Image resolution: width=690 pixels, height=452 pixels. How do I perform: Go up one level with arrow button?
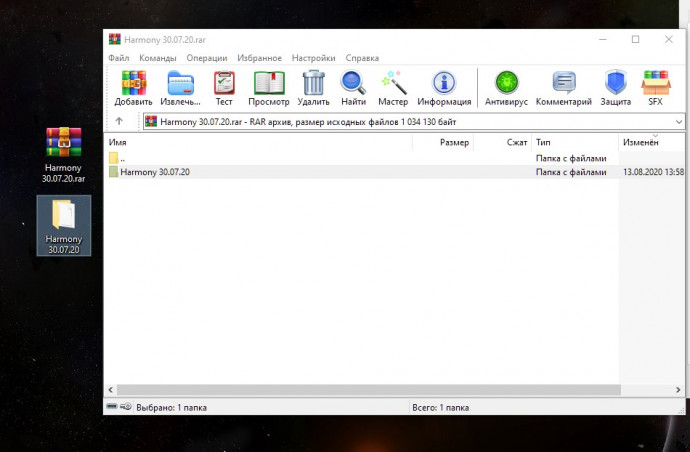click(x=119, y=121)
